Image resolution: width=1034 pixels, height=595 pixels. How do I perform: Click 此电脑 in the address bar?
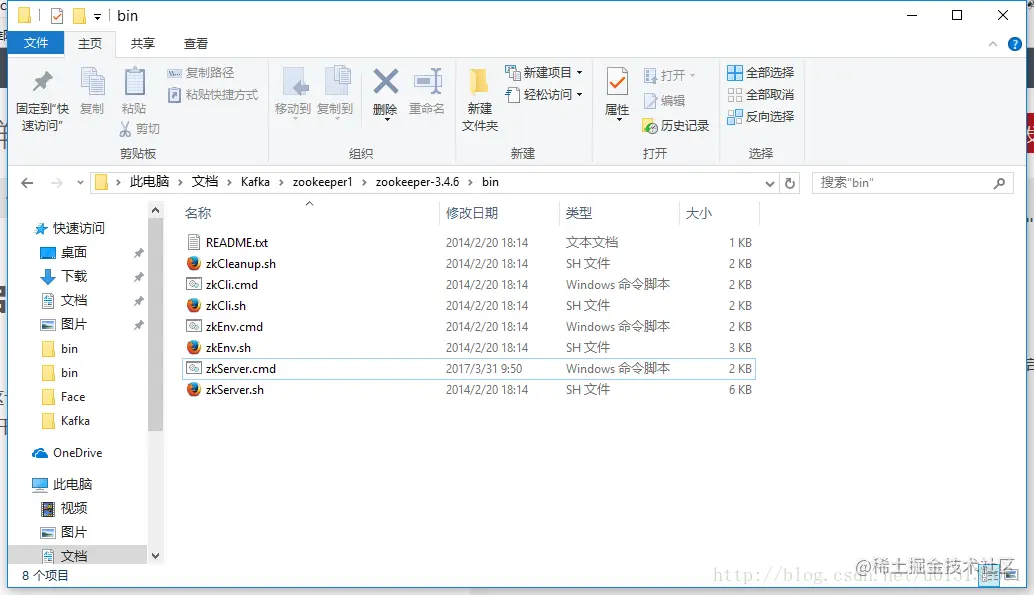pyautogui.click(x=149, y=181)
